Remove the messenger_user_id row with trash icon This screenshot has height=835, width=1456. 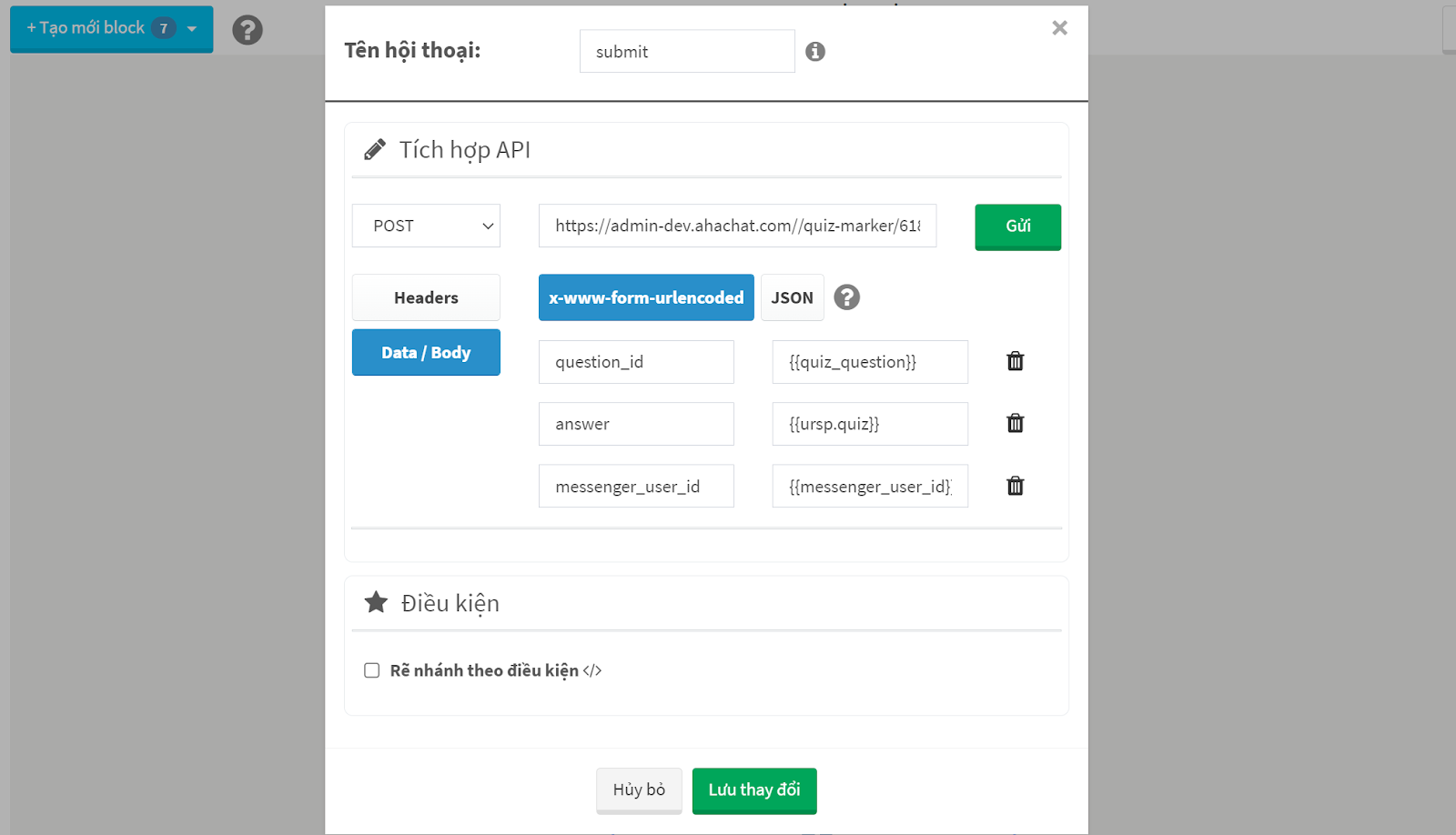click(x=1016, y=486)
